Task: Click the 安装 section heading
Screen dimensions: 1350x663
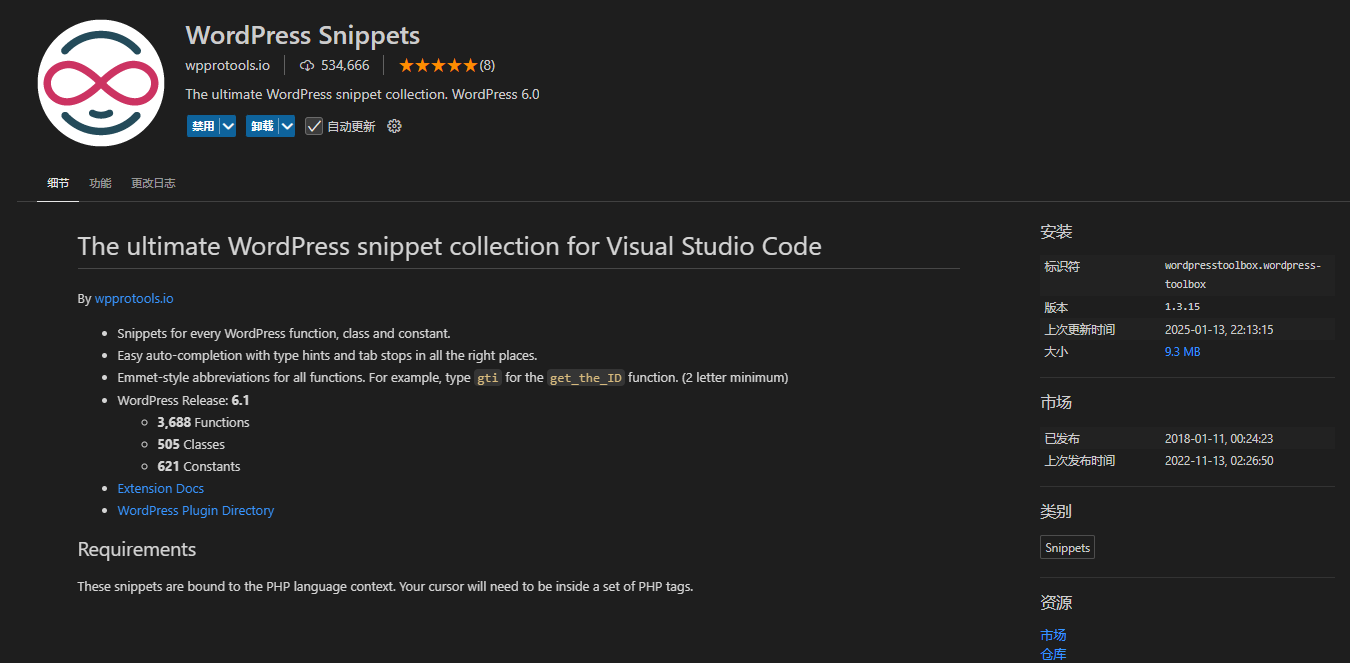Action: pos(1056,231)
